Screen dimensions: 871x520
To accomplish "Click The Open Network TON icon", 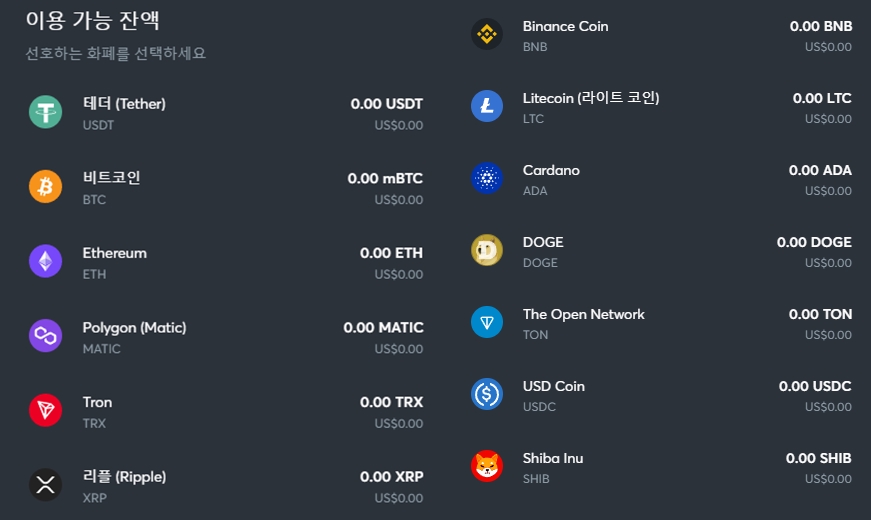I will [x=487, y=322].
